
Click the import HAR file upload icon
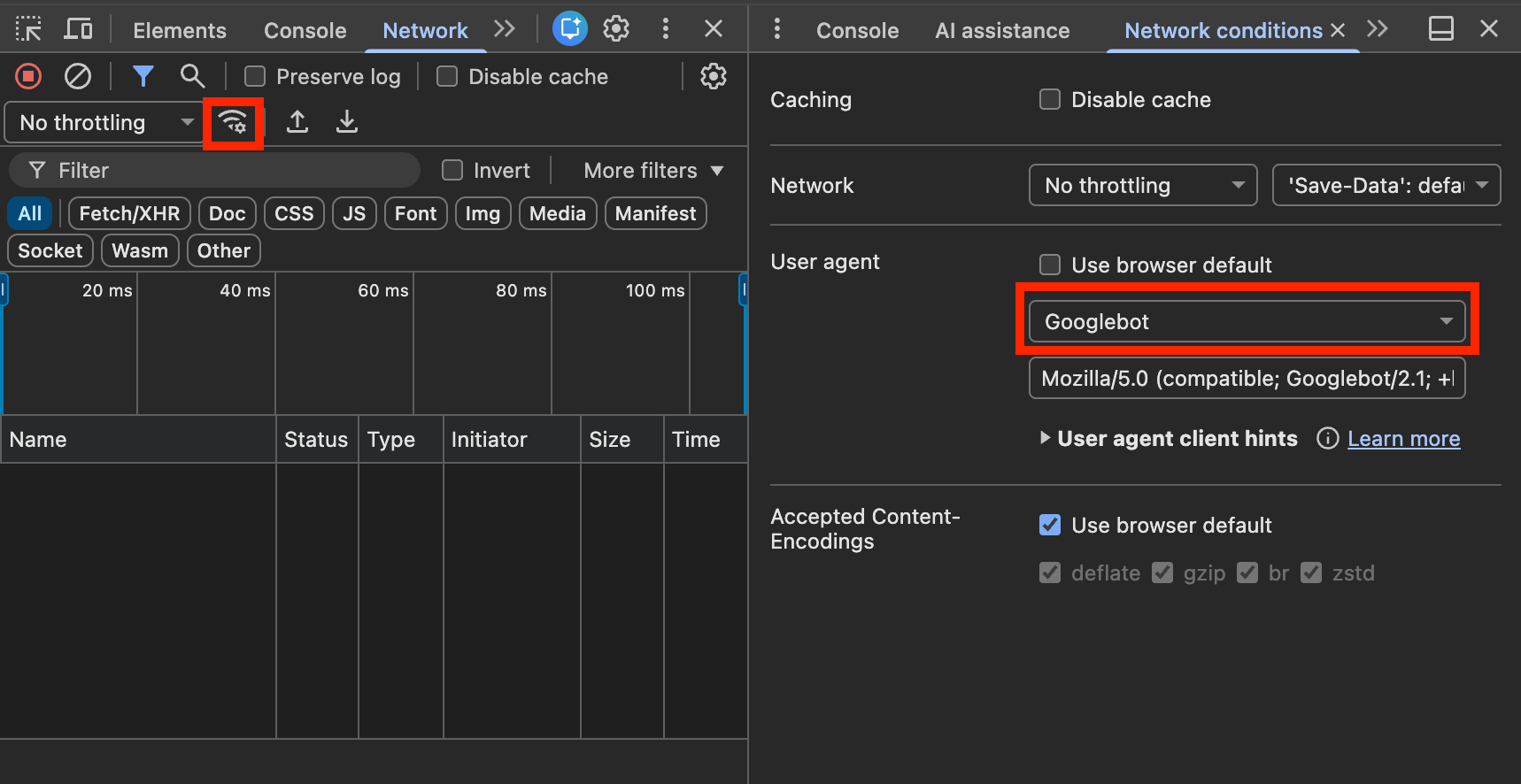[297, 122]
